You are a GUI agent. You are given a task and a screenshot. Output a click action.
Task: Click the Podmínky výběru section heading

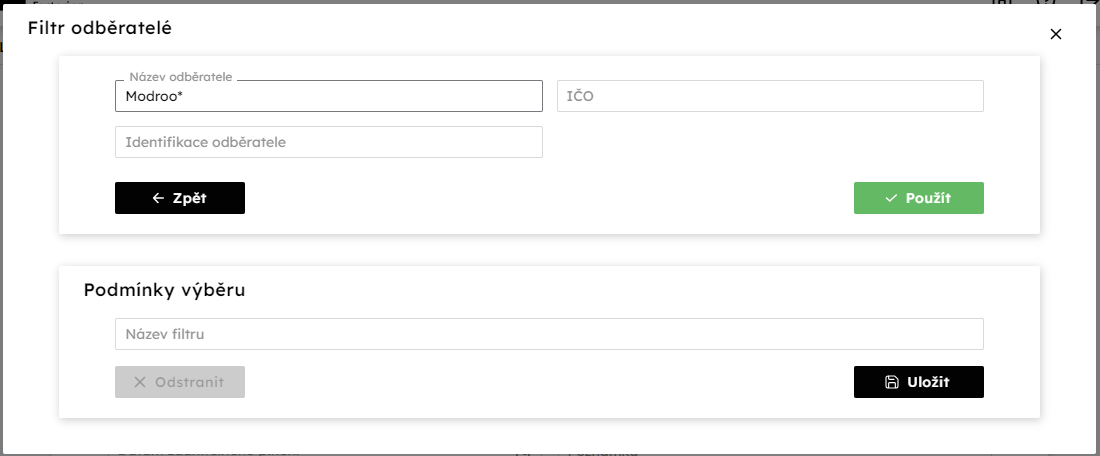[164, 290]
